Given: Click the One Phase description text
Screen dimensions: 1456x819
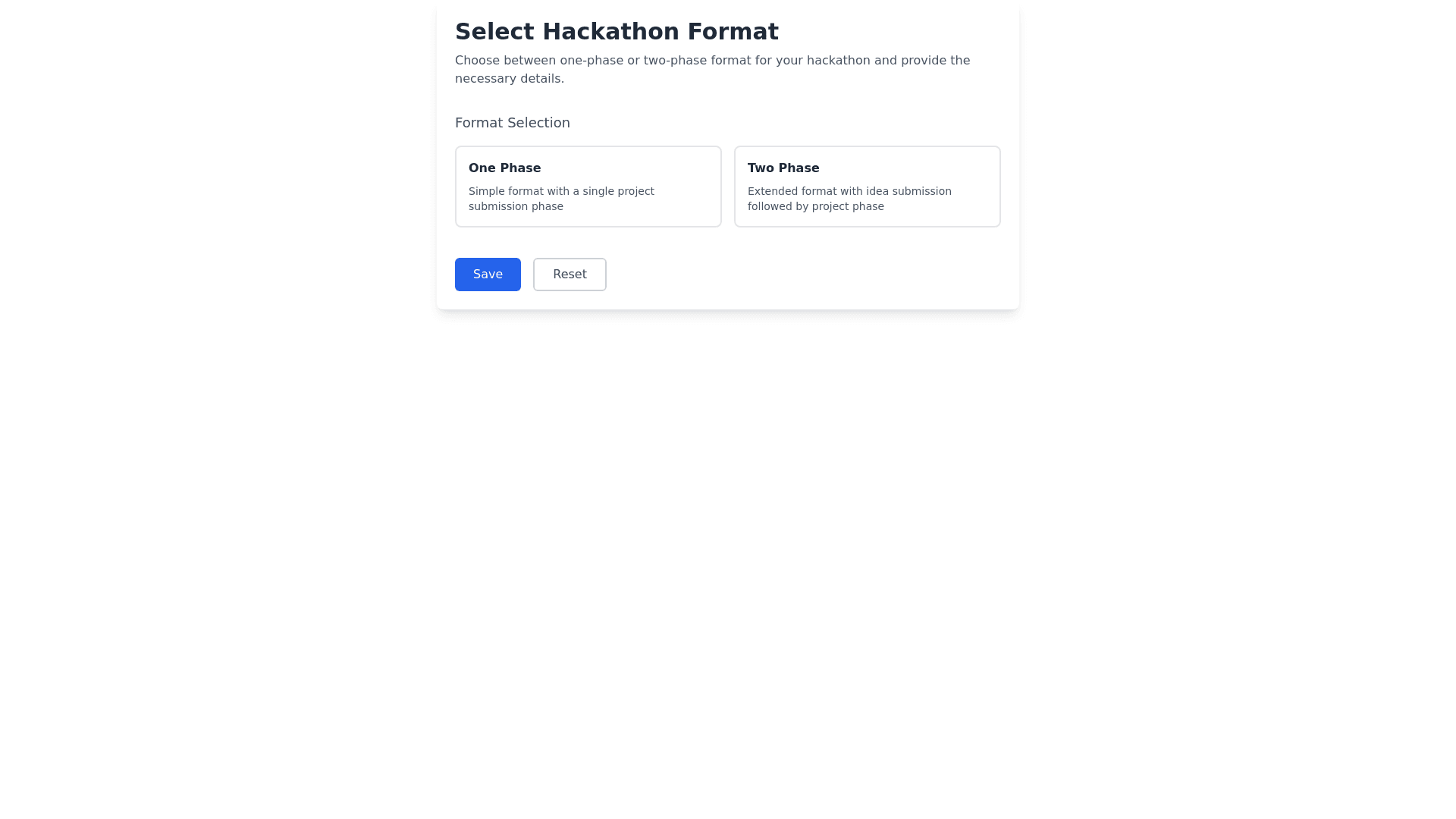Looking at the screenshot, I should click(561, 198).
